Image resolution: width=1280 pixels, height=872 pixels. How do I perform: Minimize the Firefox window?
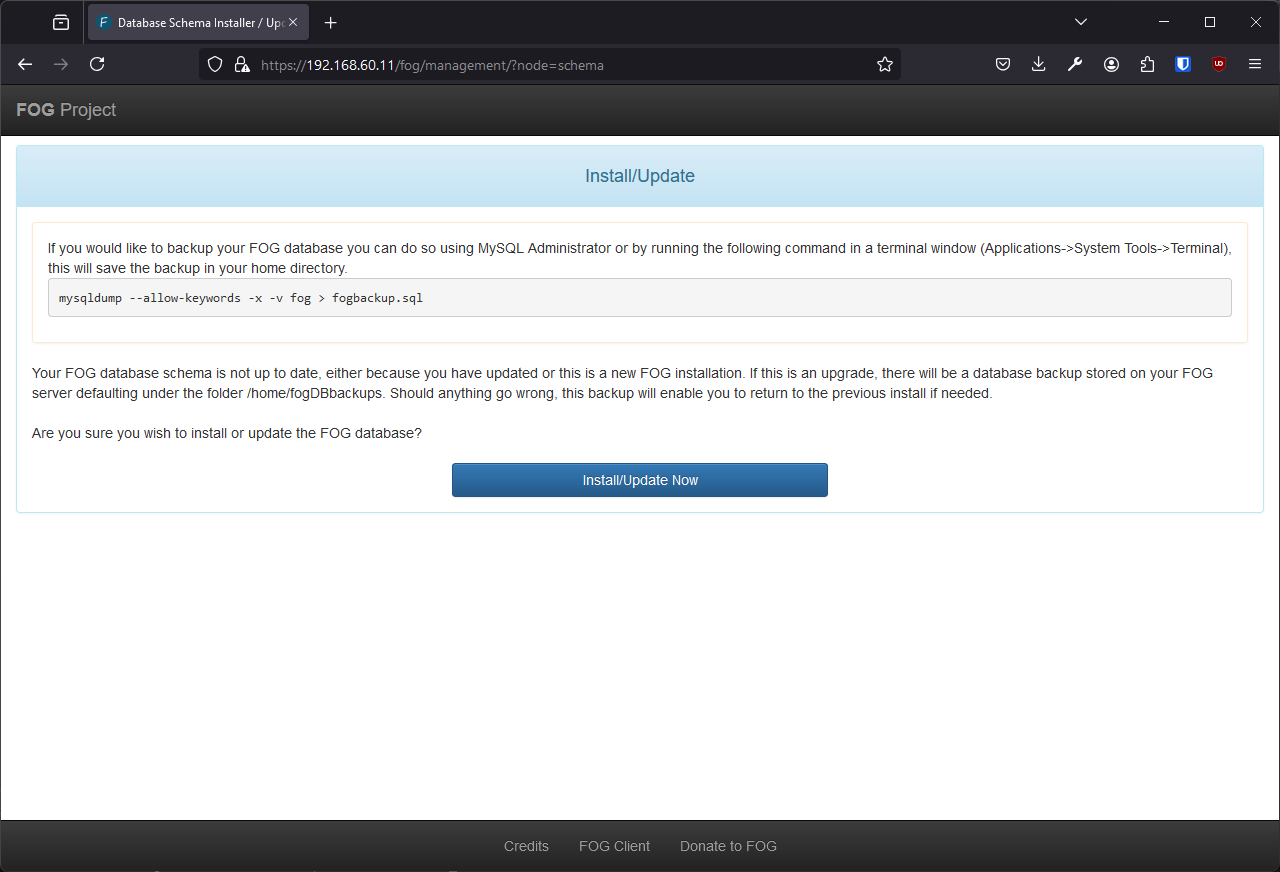tap(1164, 22)
